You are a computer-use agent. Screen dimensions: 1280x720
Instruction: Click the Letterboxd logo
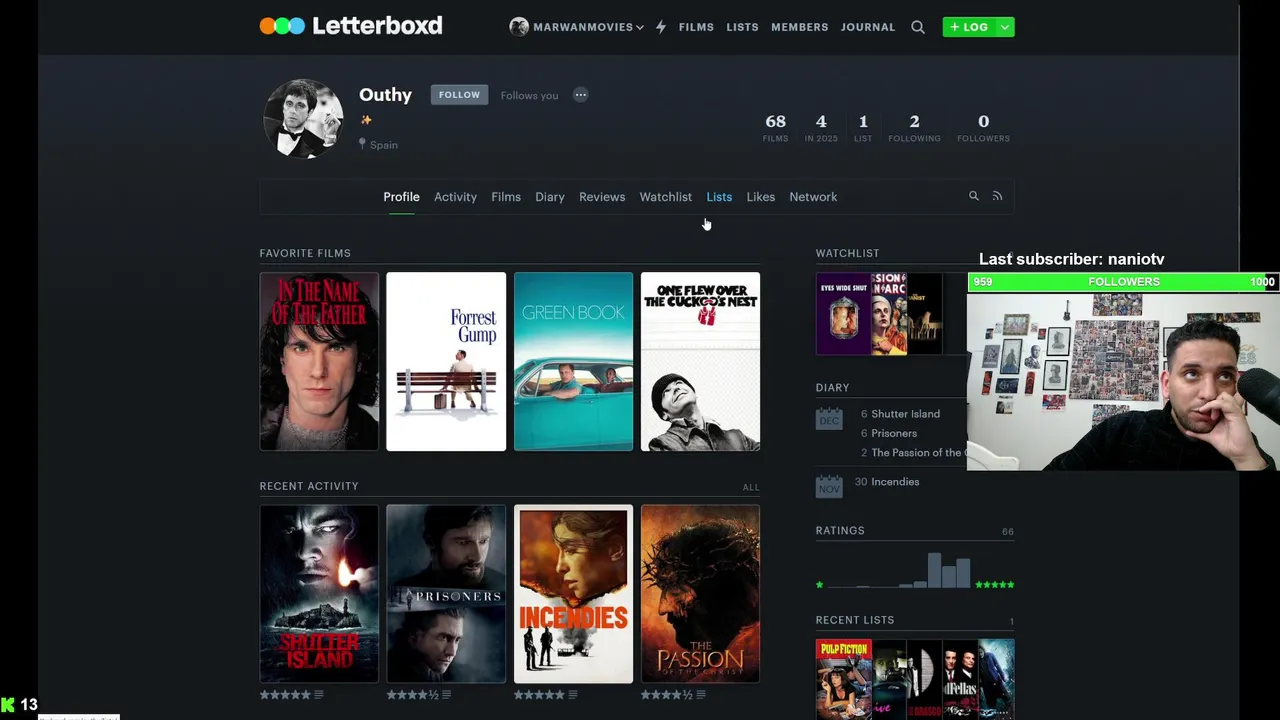click(351, 26)
